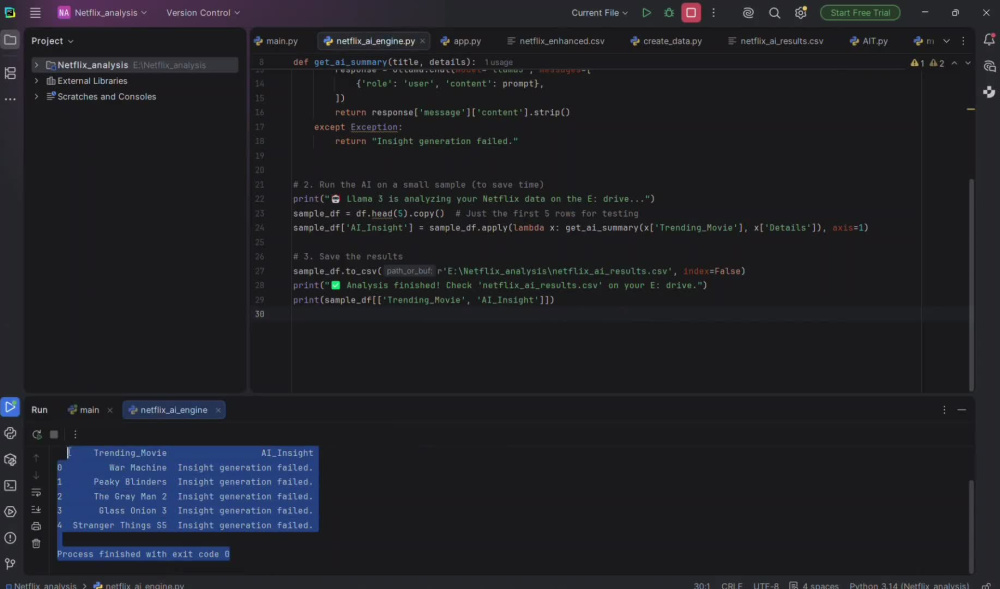Open the Project tool window folder icon
The image size is (1000, 589).
pos(10,40)
